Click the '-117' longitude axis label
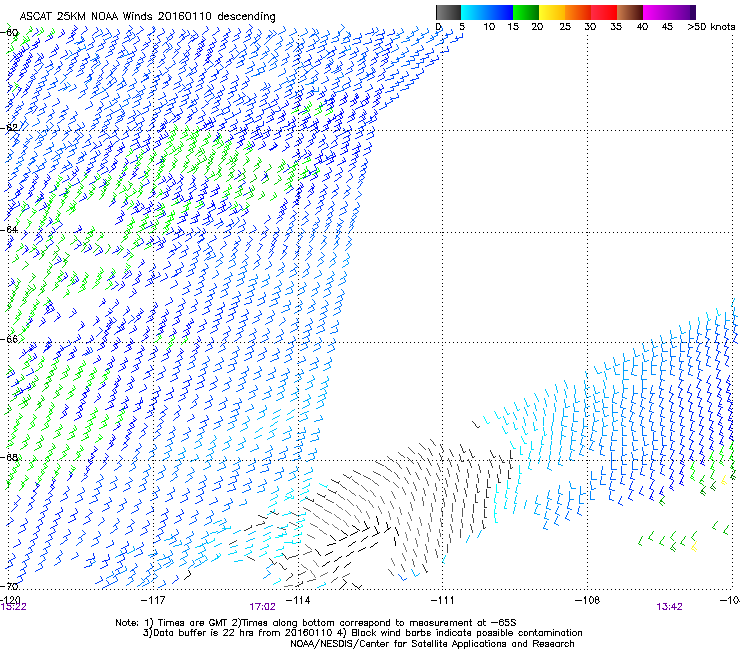The width and height of the screenshot is (740, 650). coord(153,600)
